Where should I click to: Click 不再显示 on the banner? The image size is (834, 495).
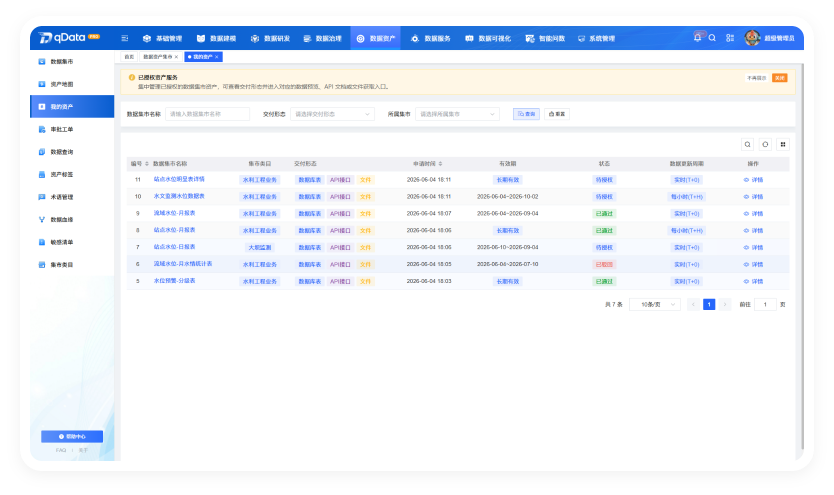pos(756,78)
